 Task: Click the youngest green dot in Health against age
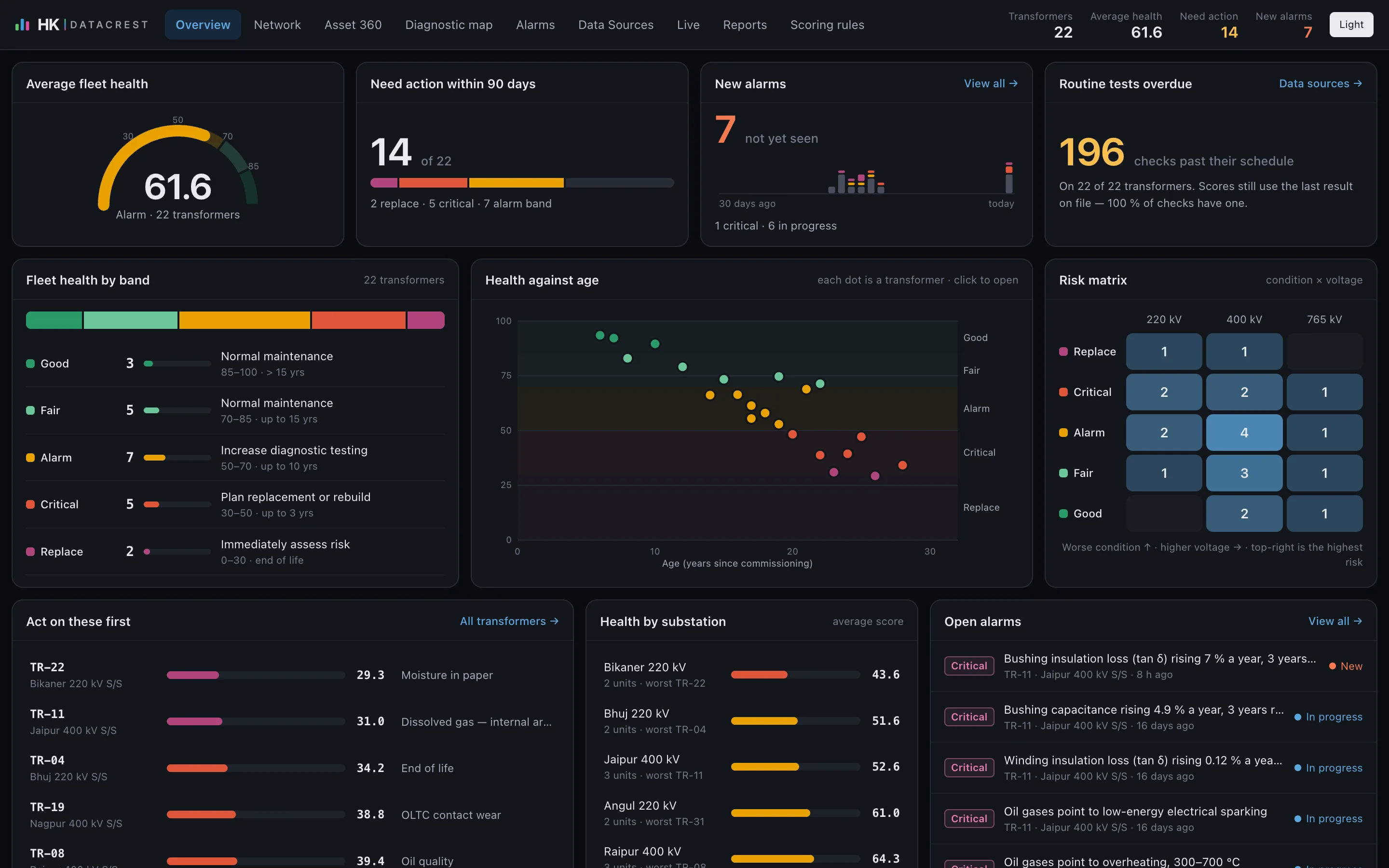(x=600, y=335)
